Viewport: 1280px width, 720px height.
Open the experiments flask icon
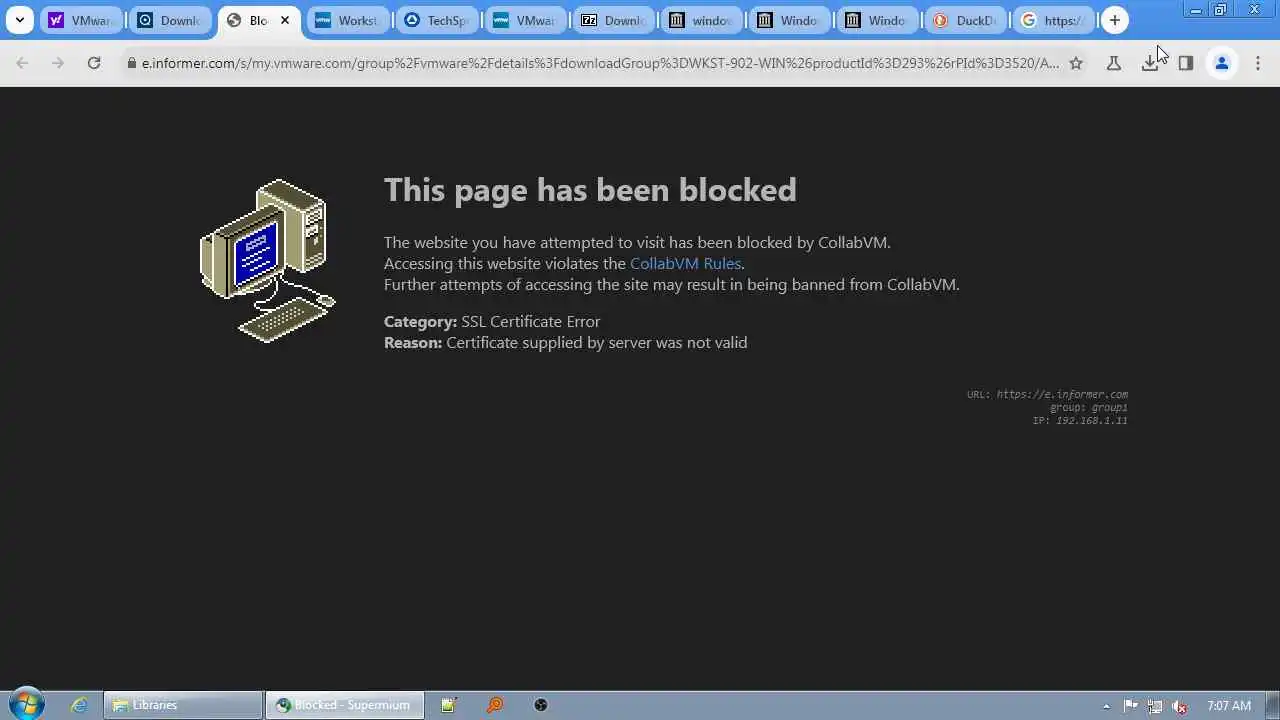pos(1113,63)
